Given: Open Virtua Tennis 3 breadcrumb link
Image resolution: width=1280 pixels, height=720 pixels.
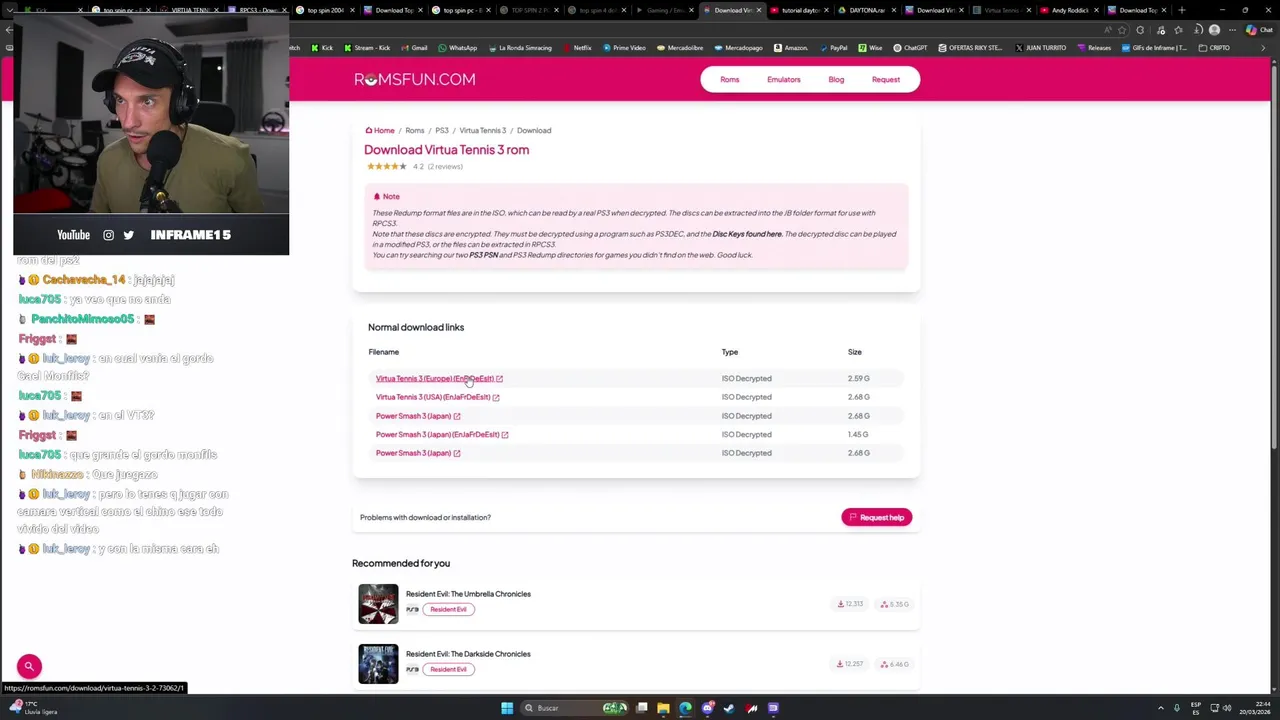Looking at the screenshot, I should point(482,130).
